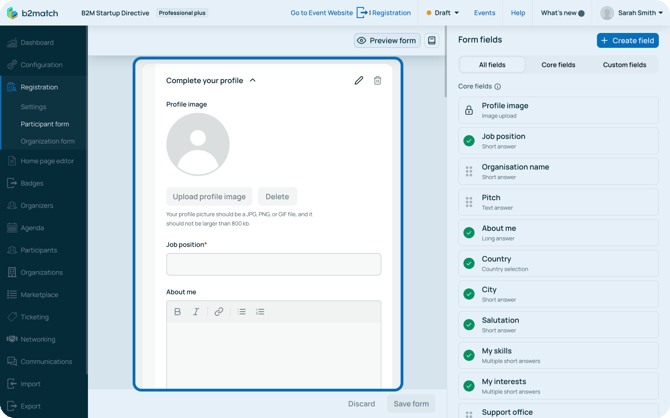670x418 pixels.
Task: Click the pencil edit icon for profile section
Action: [x=359, y=80]
